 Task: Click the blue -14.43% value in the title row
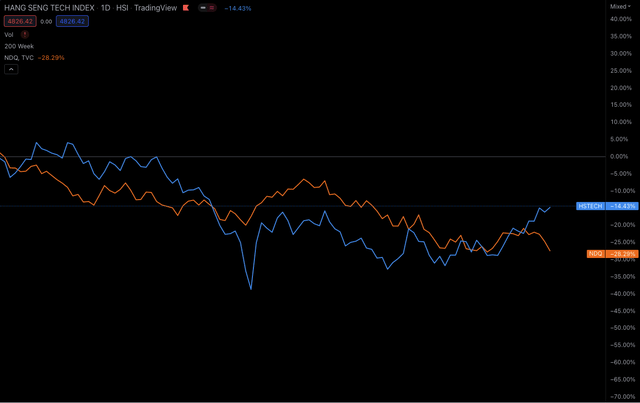pos(238,8)
